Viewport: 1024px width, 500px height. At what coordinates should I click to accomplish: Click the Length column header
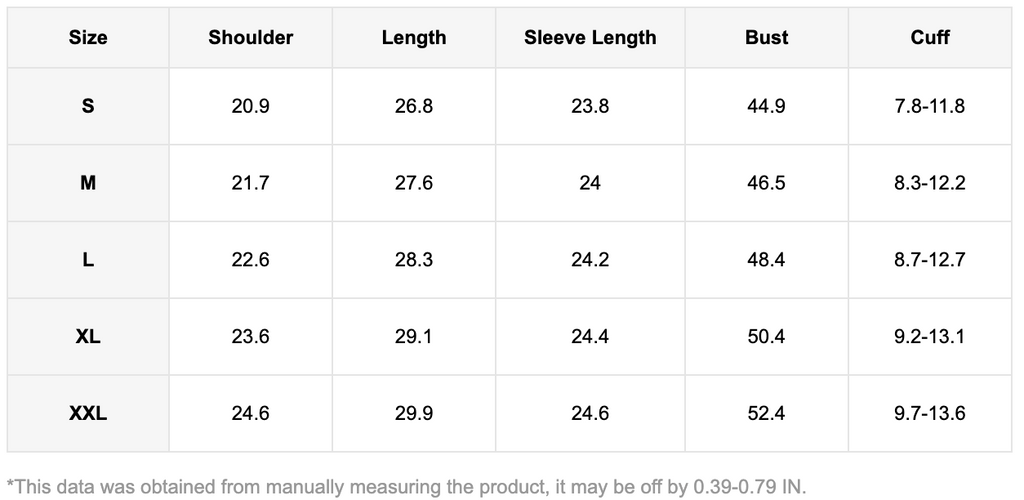coord(414,38)
